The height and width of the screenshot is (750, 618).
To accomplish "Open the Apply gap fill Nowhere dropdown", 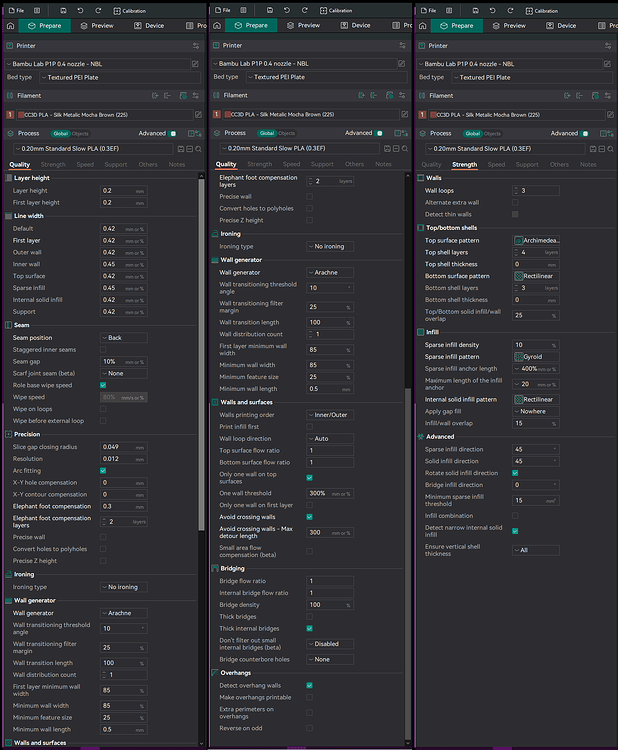I will point(536,411).
